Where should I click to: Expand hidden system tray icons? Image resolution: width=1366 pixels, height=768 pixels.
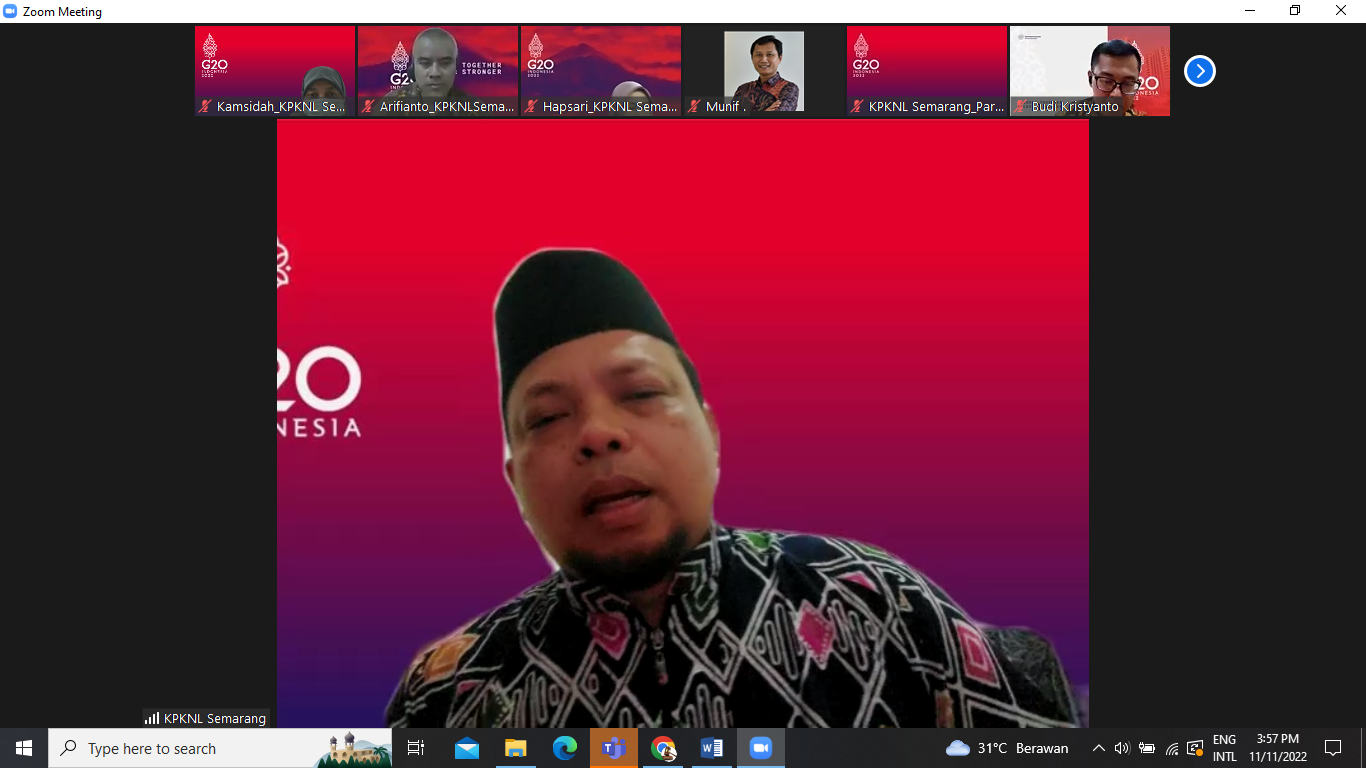1099,748
